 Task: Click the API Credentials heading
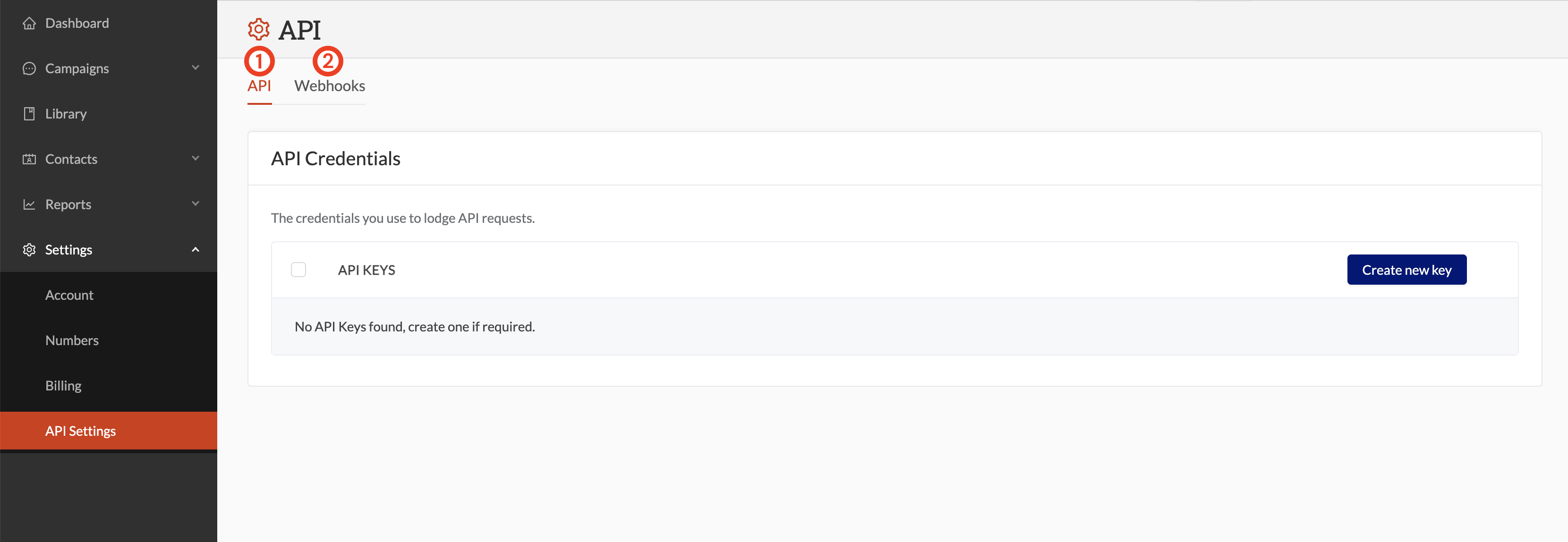335,158
